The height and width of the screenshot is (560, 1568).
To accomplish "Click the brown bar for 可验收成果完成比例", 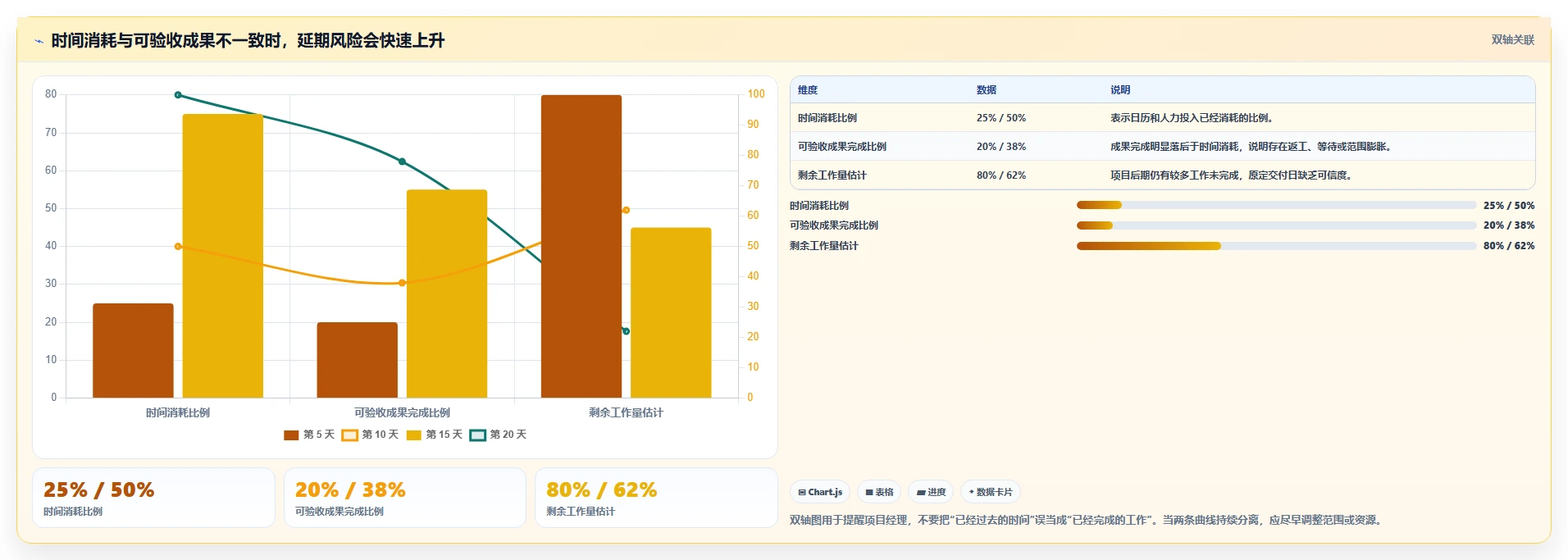I will click(358, 360).
